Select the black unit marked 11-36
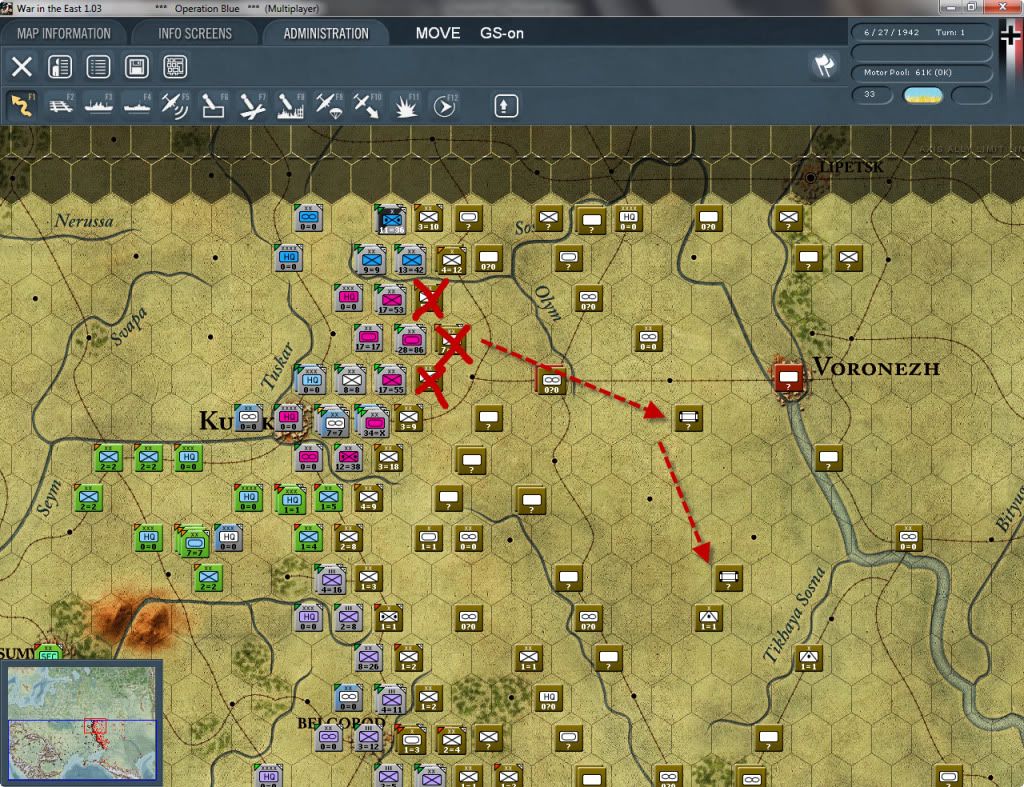 pyautogui.click(x=391, y=219)
